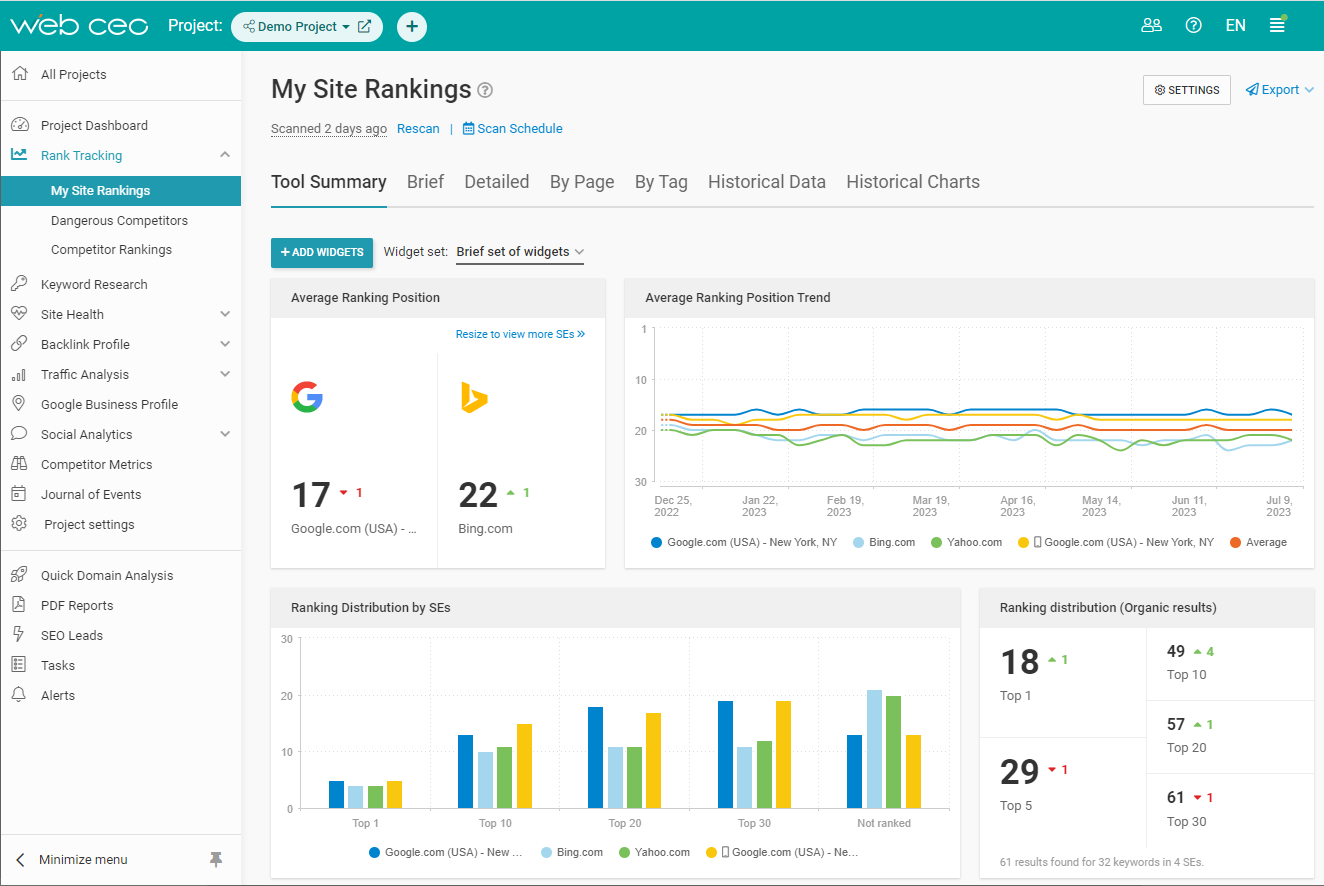Click the WebCEO logo
1324x886 pixels.
coord(79,26)
